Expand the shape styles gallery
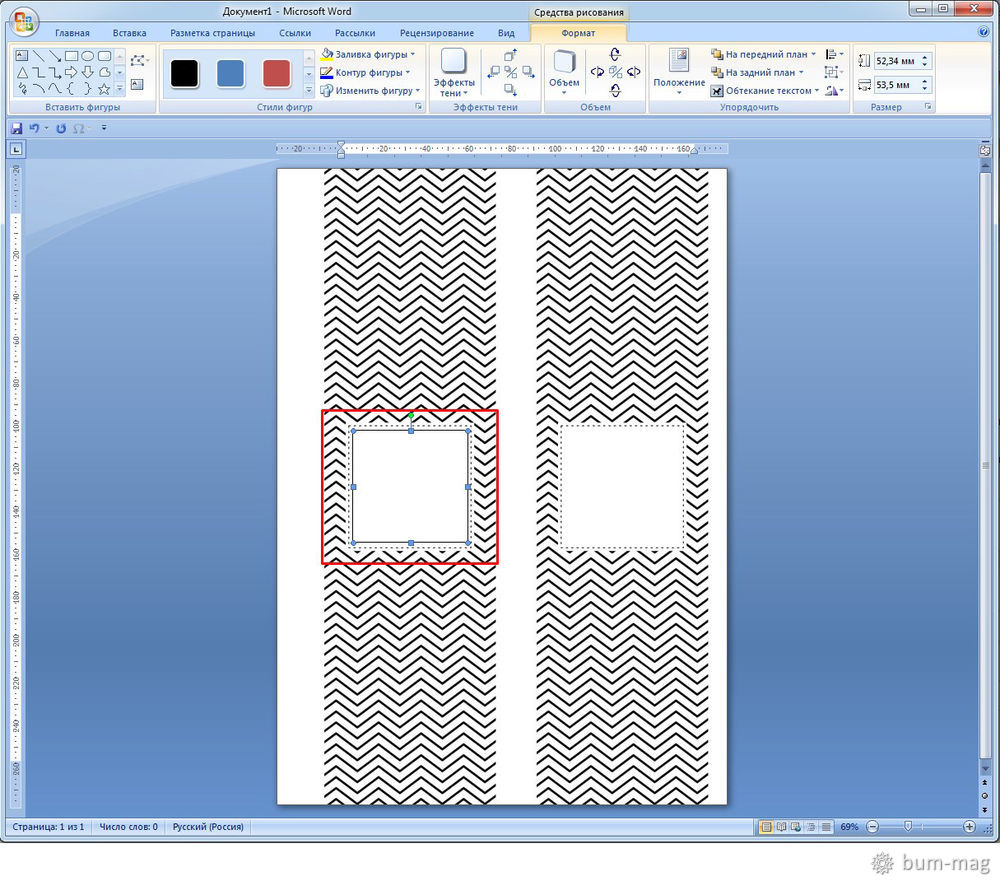The width and height of the screenshot is (1000, 881). 309,90
